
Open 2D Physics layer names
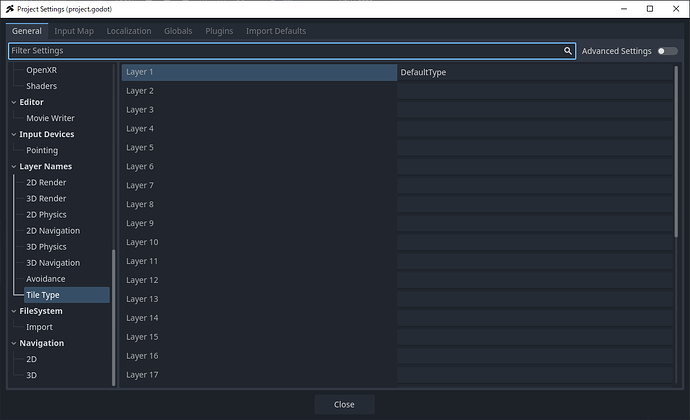(46, 214)
